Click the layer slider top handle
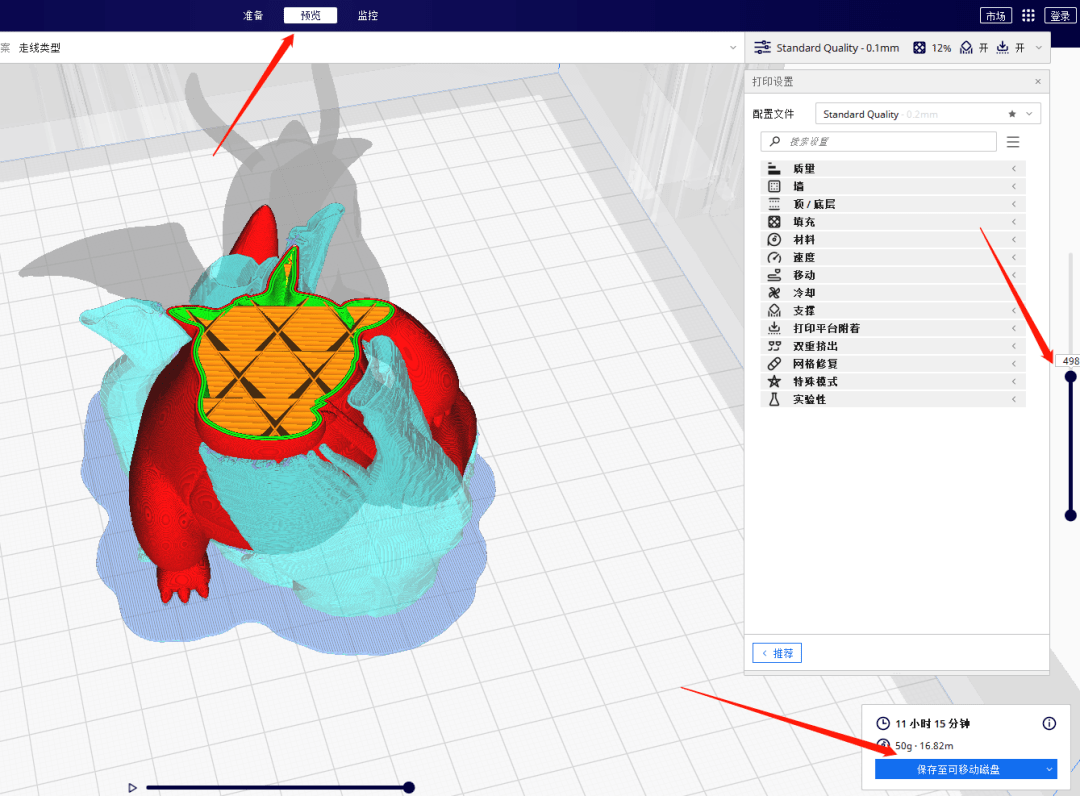This screenshot has width=1080, height=796. pos(1070,377)
